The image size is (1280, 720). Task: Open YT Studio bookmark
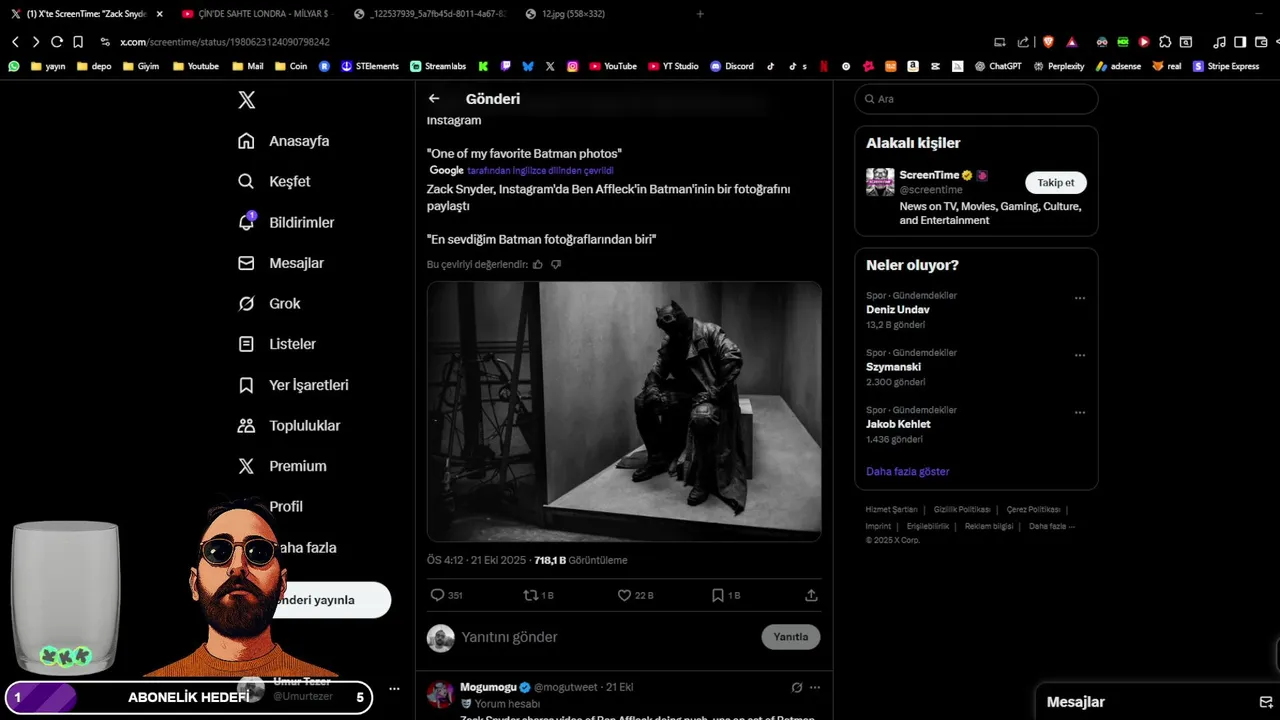[673, 66]
